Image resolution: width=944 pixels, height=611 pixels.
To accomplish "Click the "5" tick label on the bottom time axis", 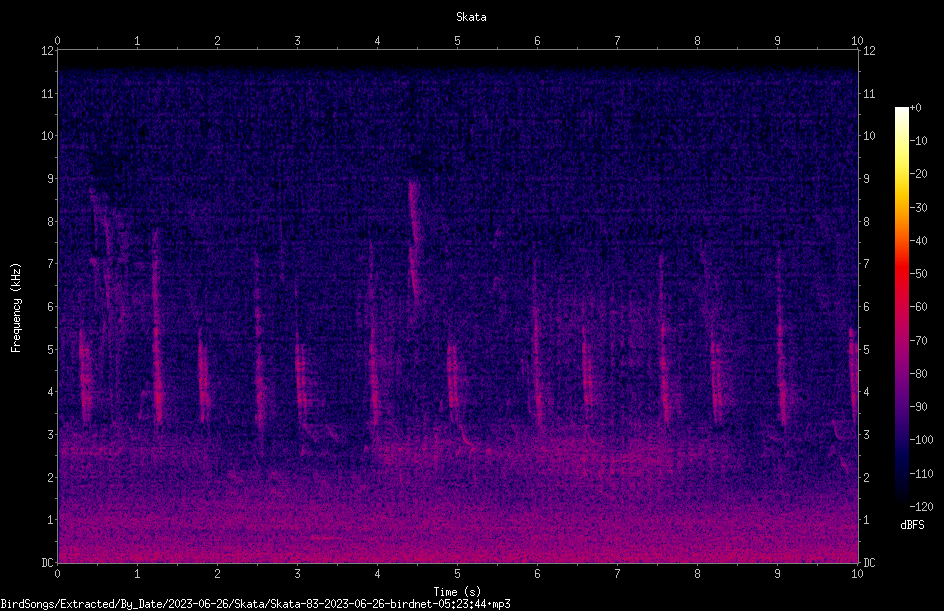I will point(458,574).
